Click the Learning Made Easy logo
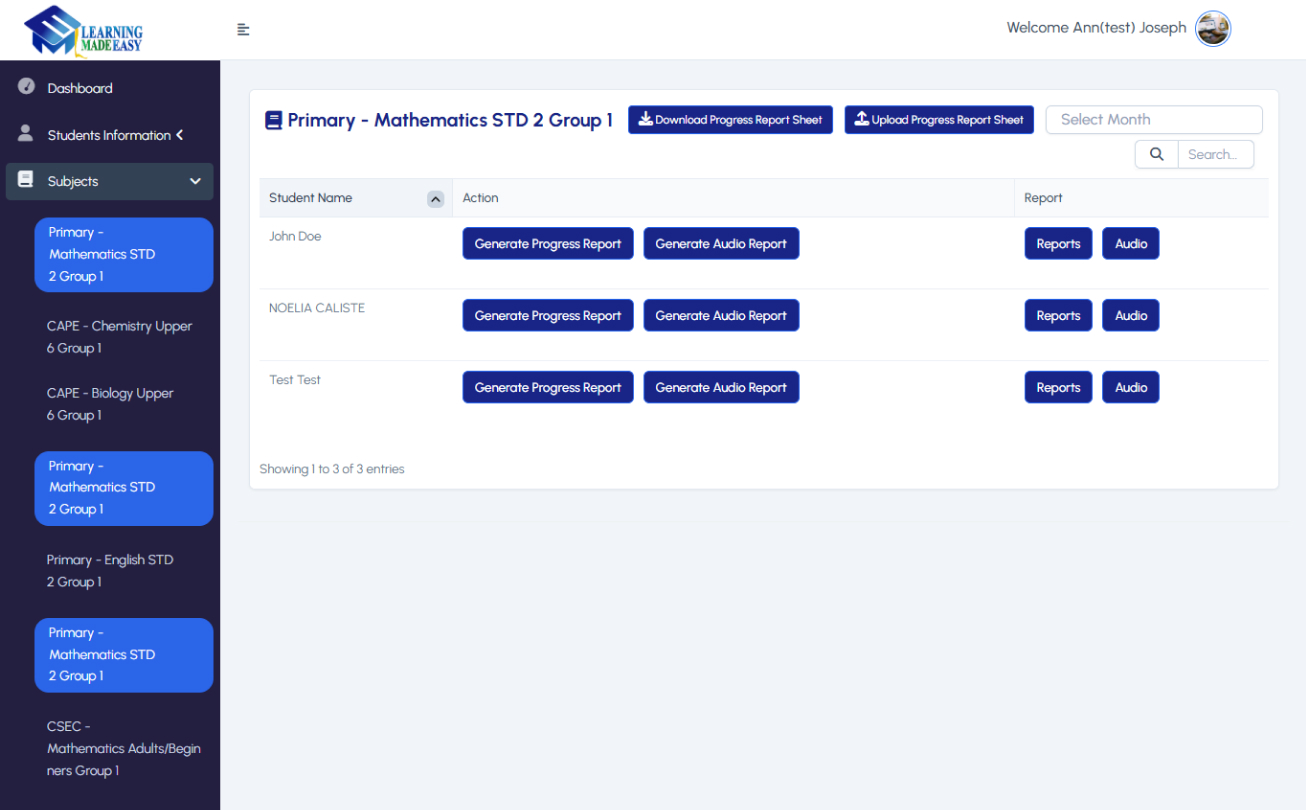This screenshot has height=810, width=1306. pyautogui.click(x=84, y=30)
